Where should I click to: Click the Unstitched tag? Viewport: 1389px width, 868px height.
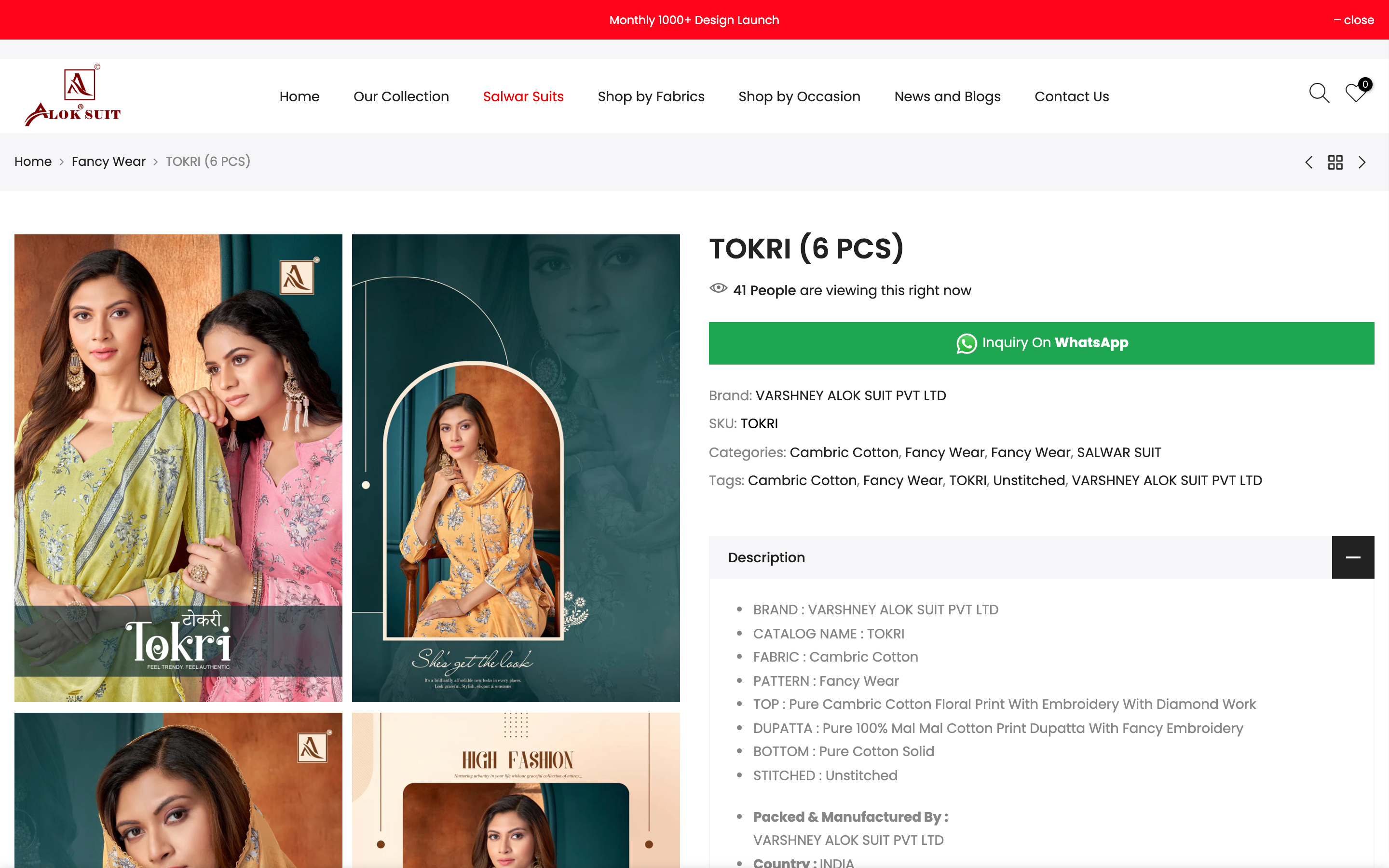point(1029,480)
